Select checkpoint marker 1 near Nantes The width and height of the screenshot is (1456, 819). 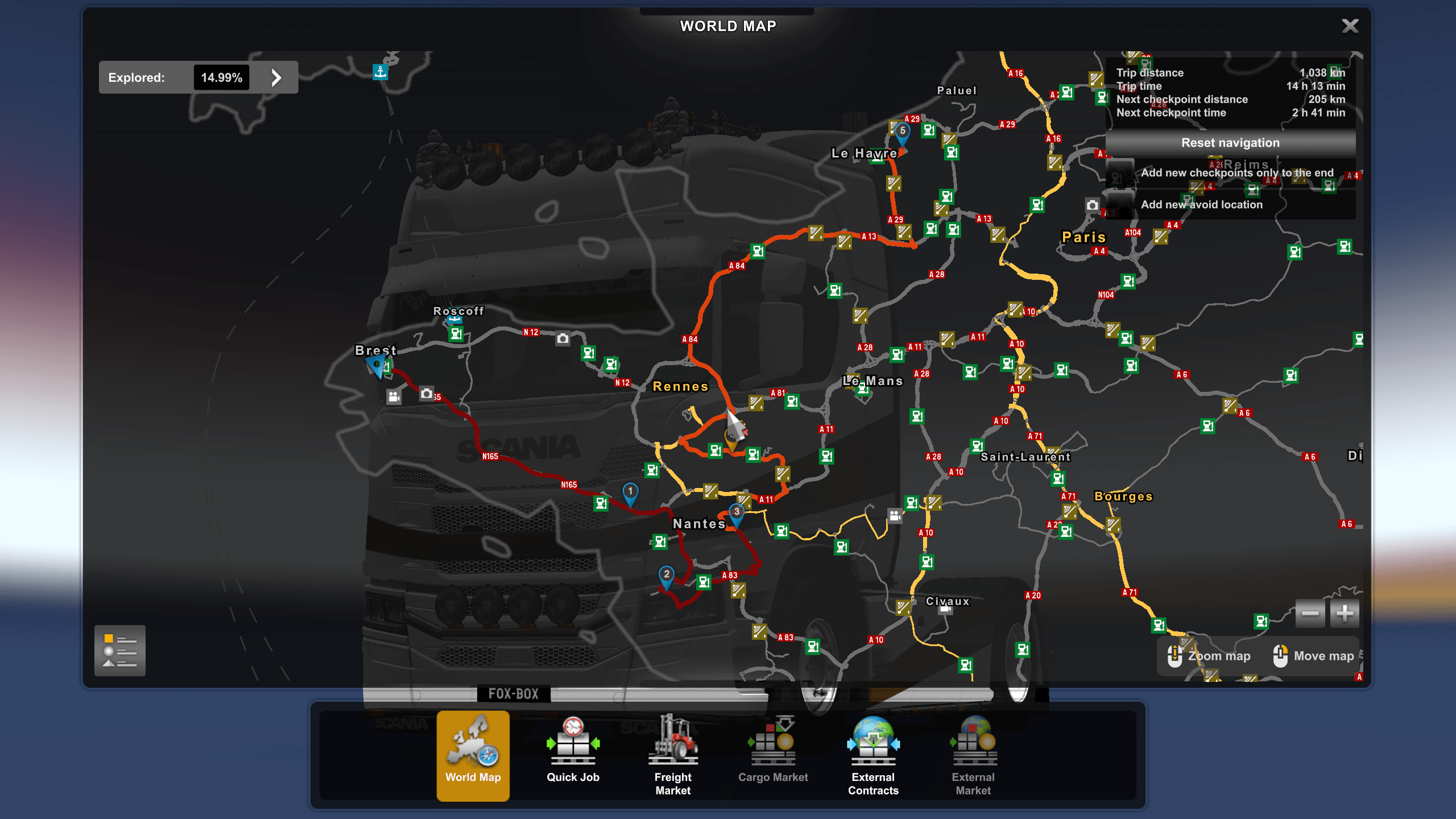click(x=630, y=493)
